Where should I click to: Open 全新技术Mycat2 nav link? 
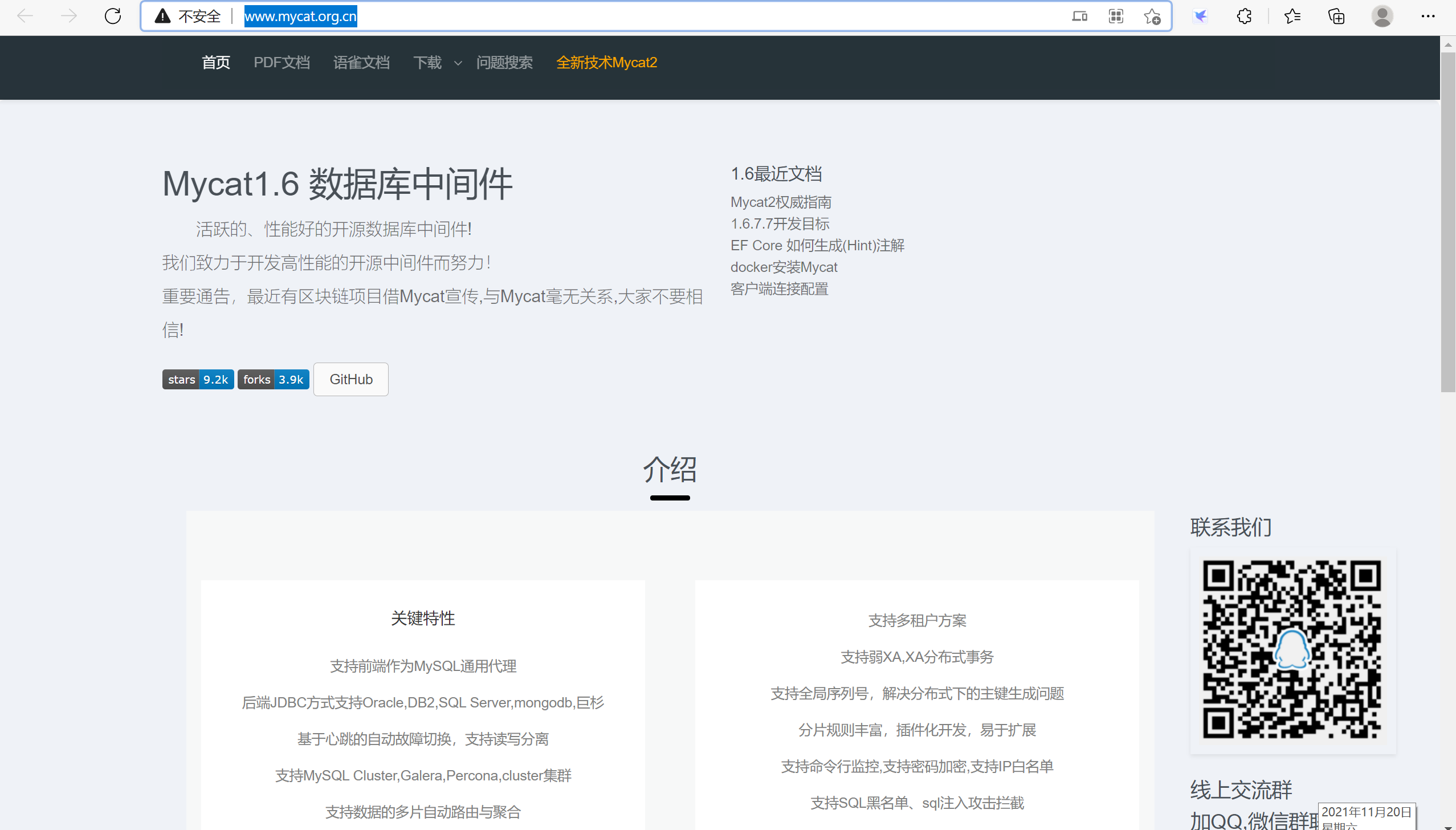coord(606,62)
